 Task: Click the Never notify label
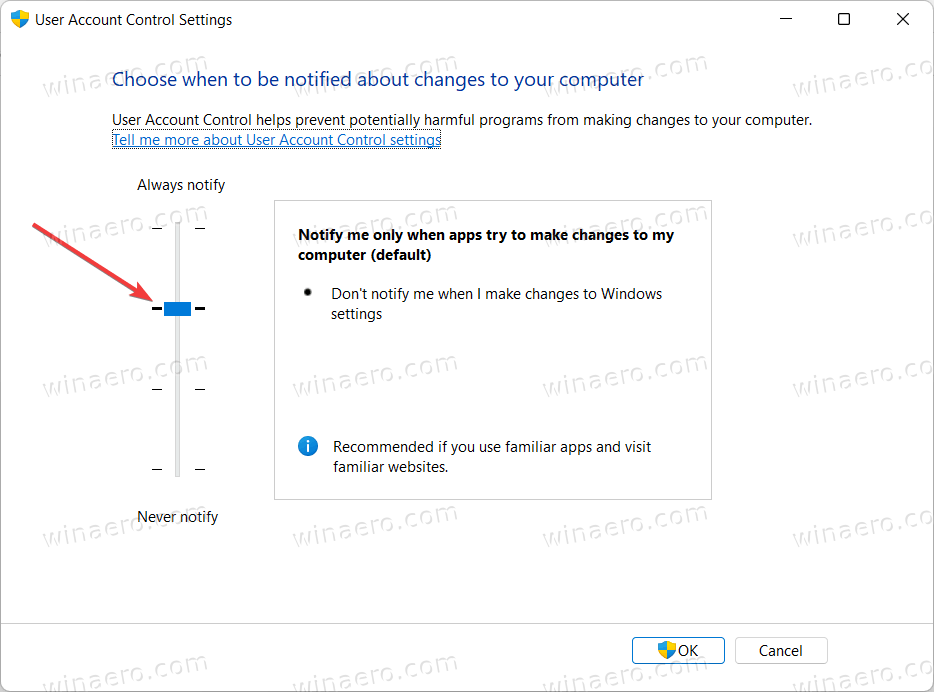[177, 516]
